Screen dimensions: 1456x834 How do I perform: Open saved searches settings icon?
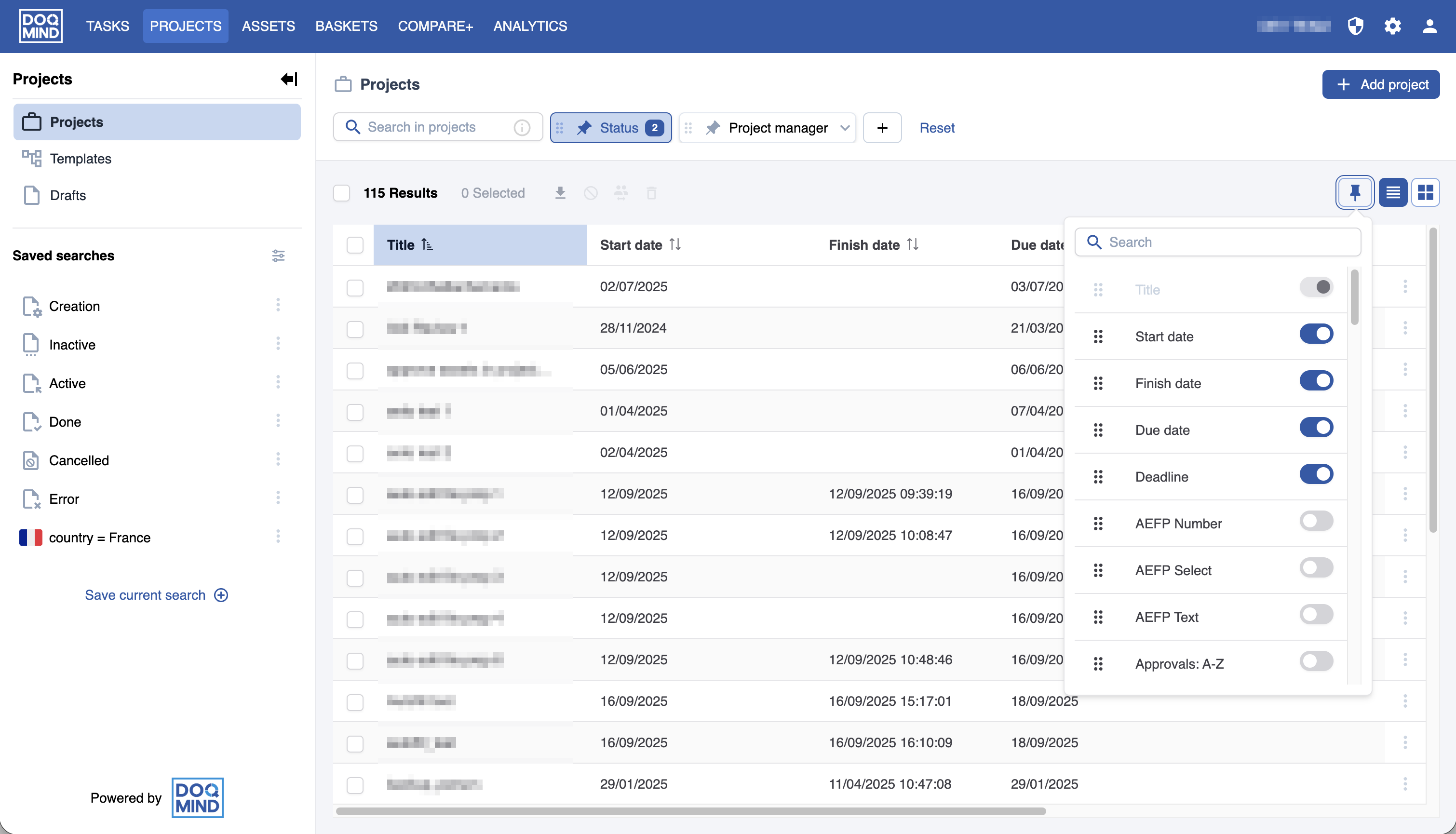coord(278,256)
